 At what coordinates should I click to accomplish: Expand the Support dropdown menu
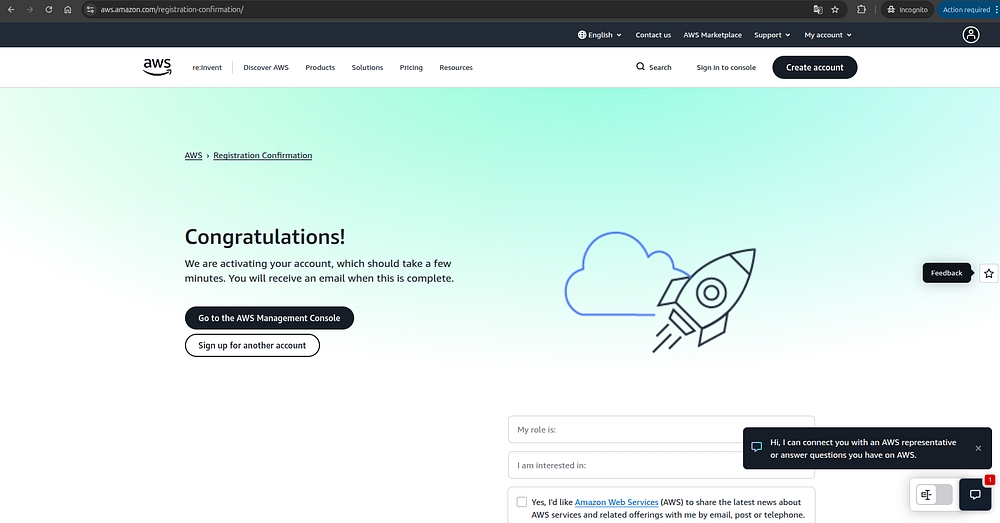coord(772,35)
